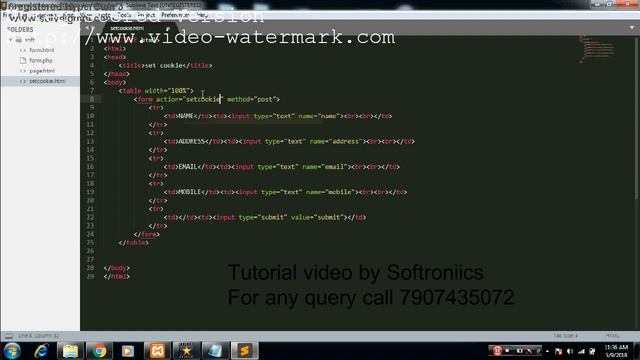The width and height of the screenshot is (640, 360).
Task: Click the Show desktop button
Action: click(x=636, y=351)
